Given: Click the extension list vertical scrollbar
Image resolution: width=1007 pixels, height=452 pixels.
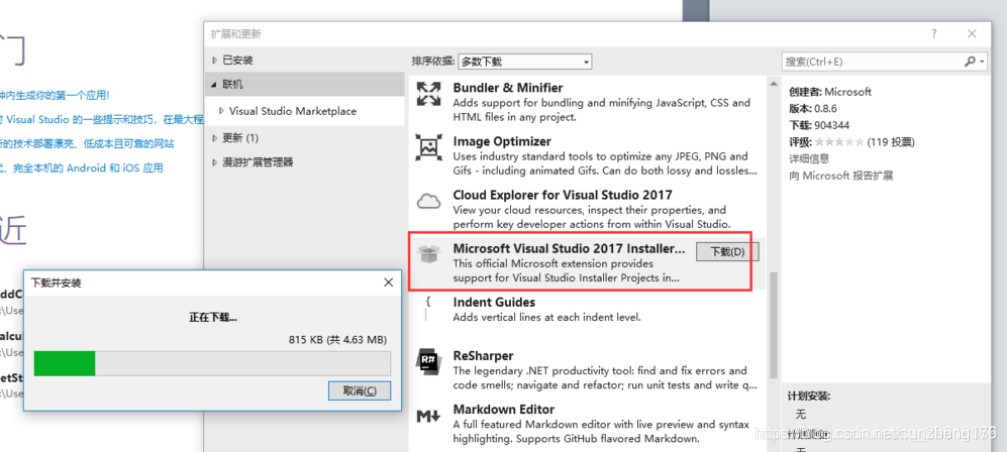Looking at the screenshot, I should click(773, 325).
